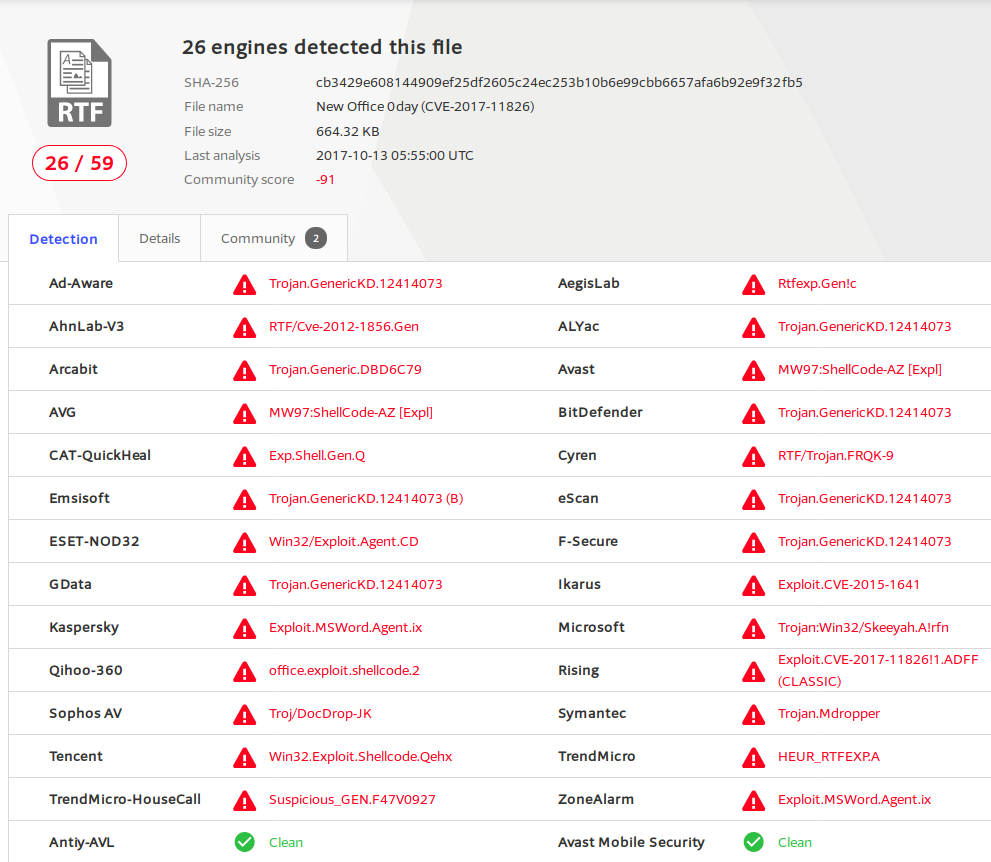Click the AhnLab-V3 warning triangle icon

pyautogui.click(x=245, y=327)
